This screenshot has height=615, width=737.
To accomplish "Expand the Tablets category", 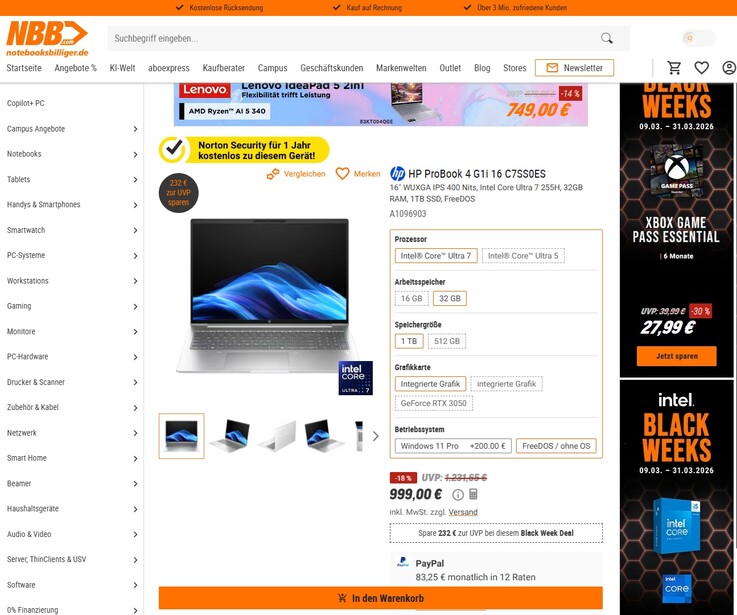I will click(x=135, y=180).
